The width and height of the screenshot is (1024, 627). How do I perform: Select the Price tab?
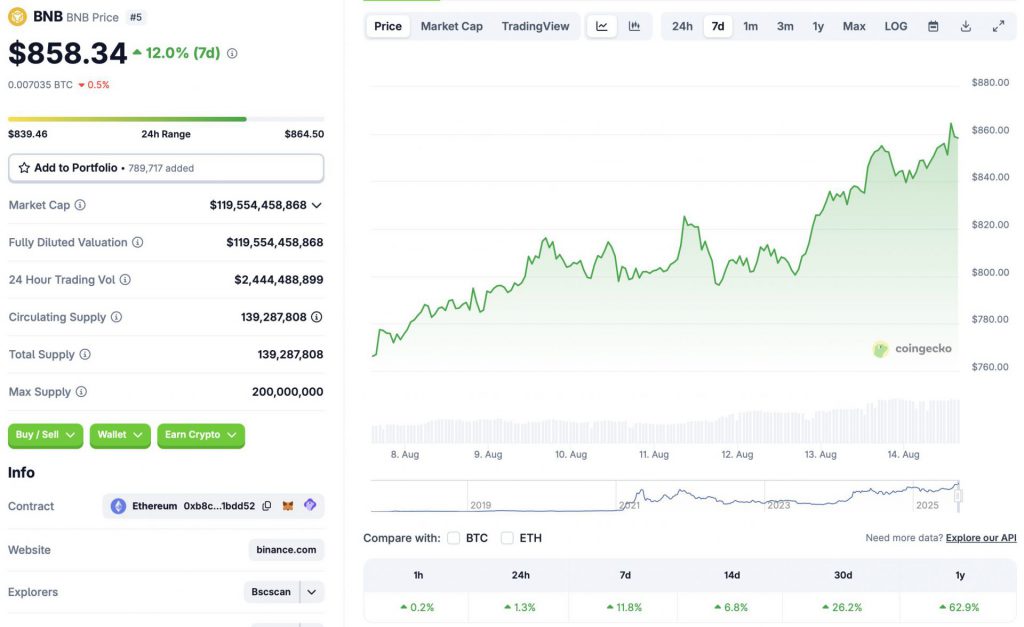(x=388, y=26)
